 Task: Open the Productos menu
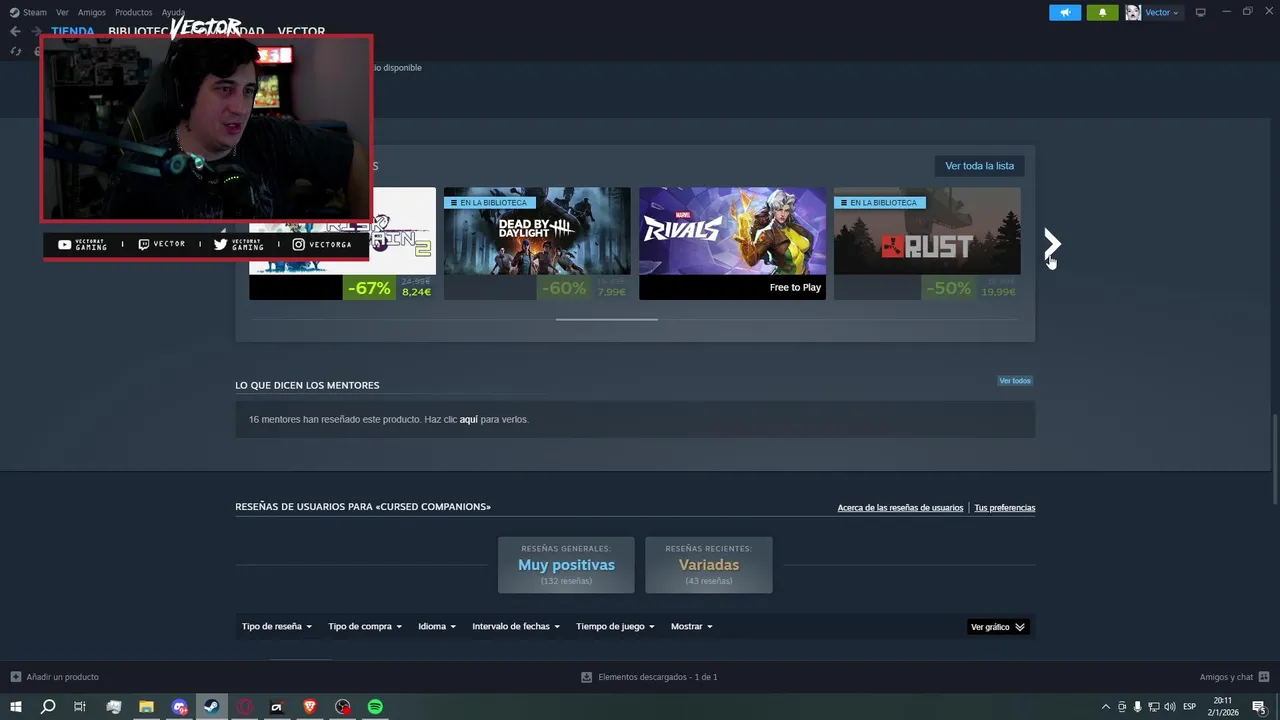(133, 12)
